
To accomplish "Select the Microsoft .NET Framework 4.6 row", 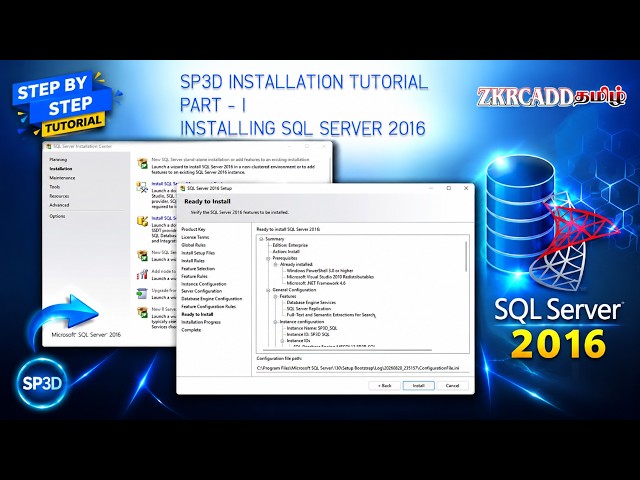I will [x=316, y=283].
